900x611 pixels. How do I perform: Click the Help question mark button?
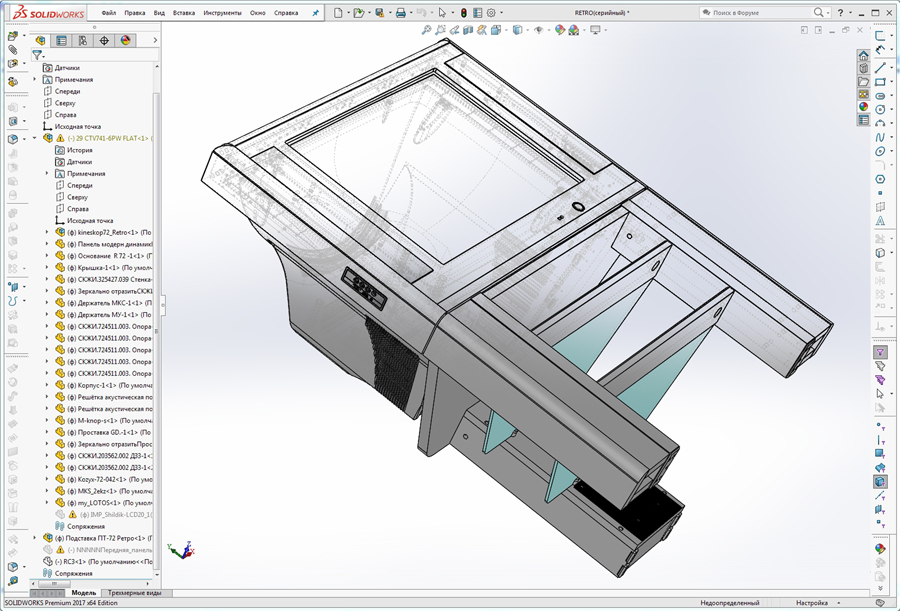pos(841,13)
